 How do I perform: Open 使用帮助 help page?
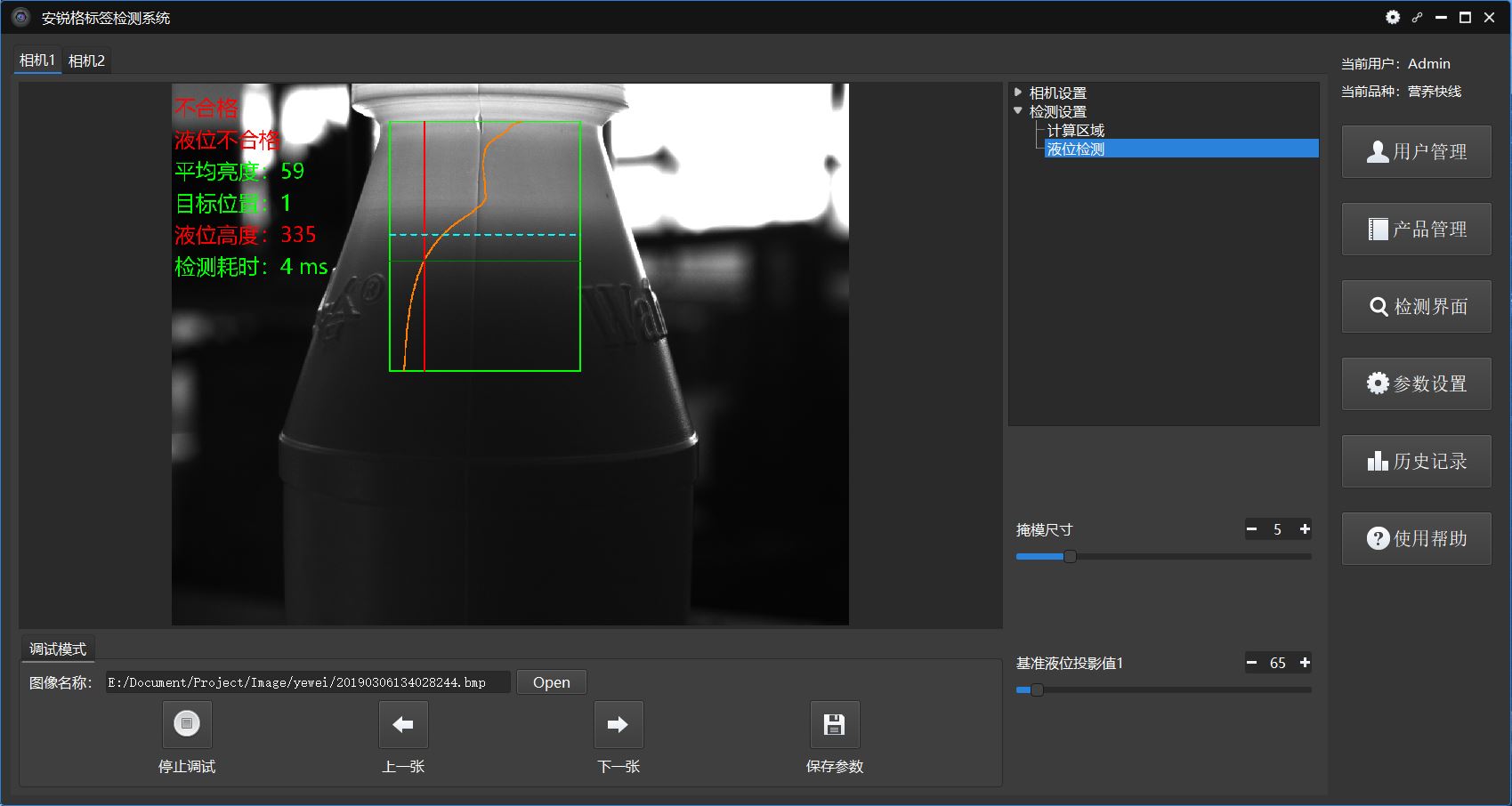[x=1416, y=539]
